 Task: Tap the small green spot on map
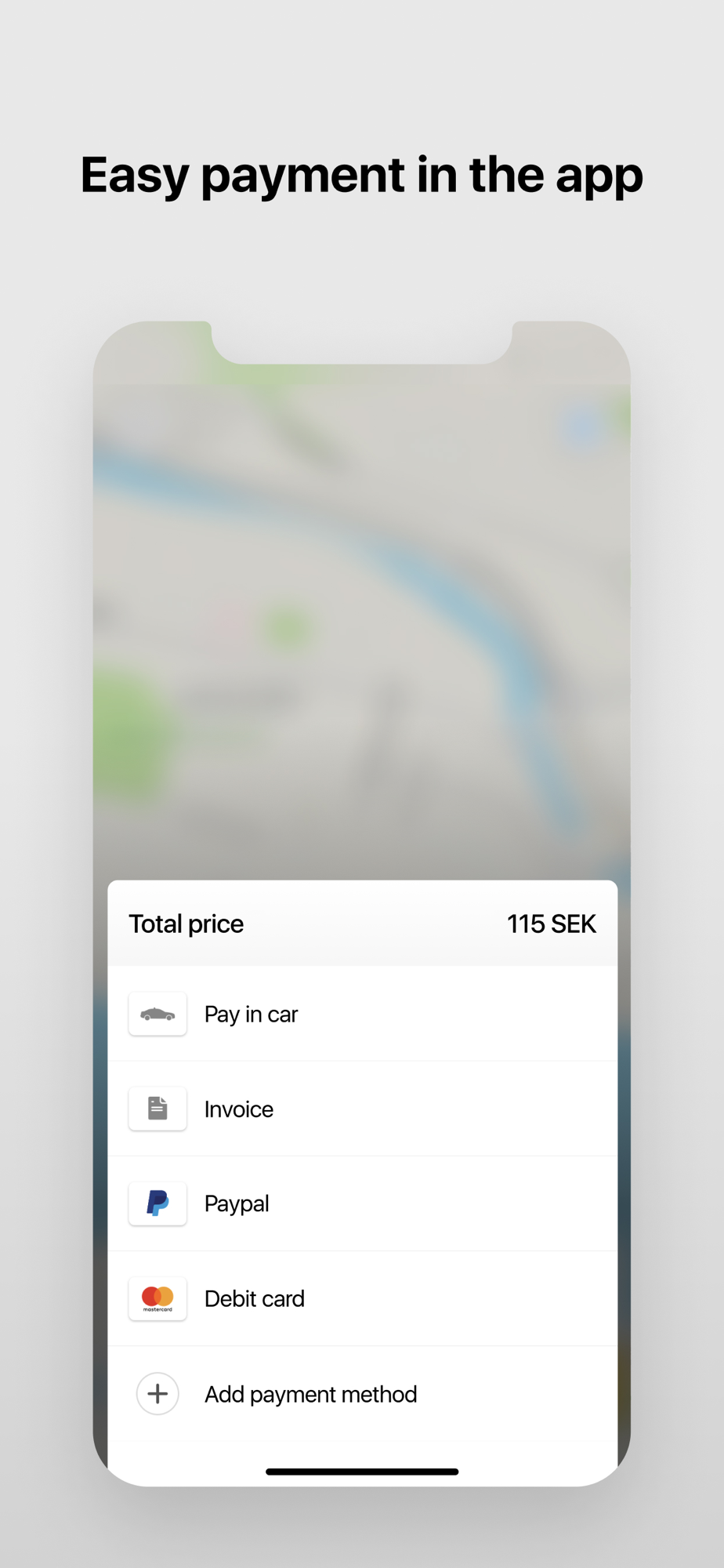(x=288, y=627)
